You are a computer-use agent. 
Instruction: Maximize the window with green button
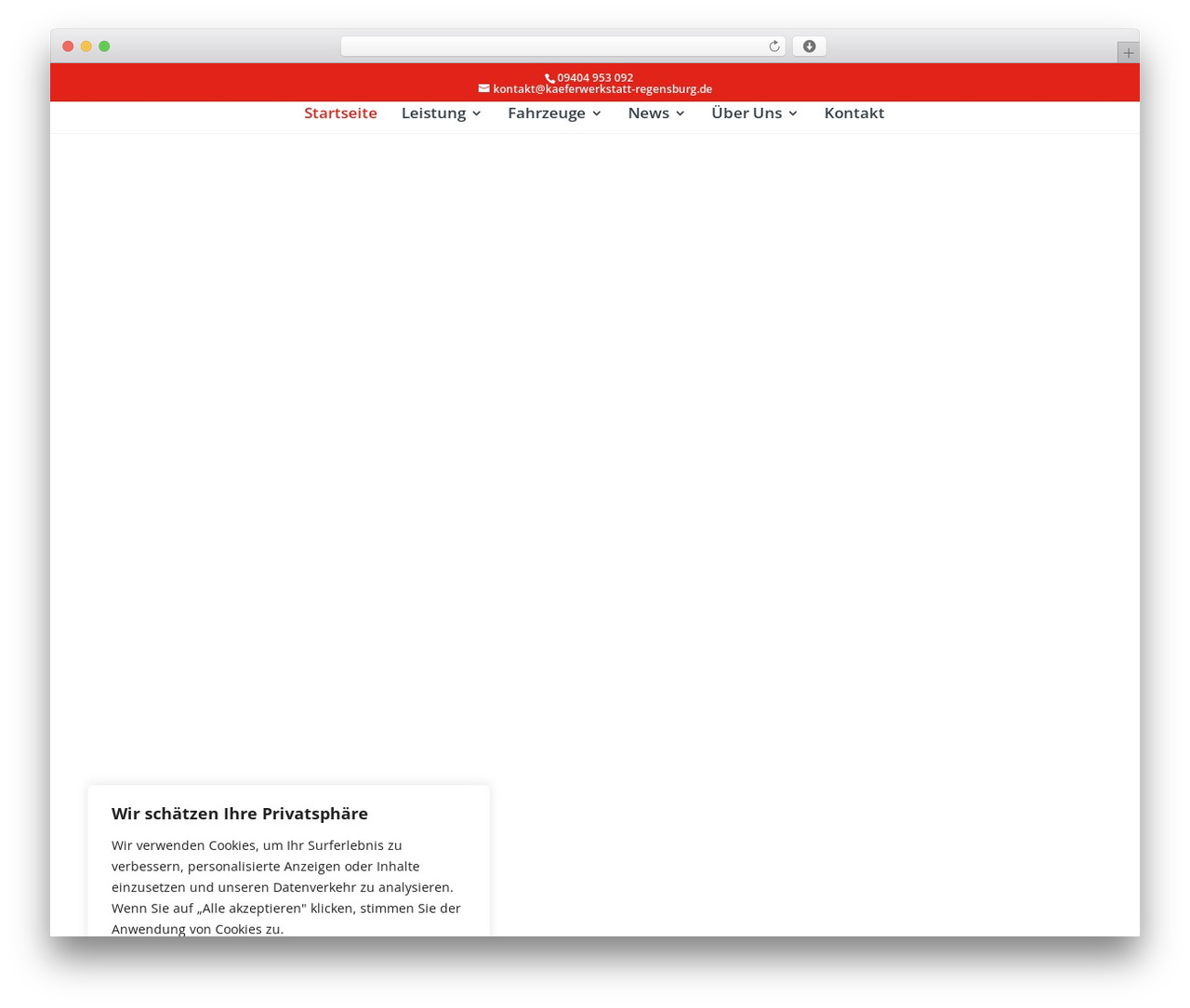click(104, 46)
